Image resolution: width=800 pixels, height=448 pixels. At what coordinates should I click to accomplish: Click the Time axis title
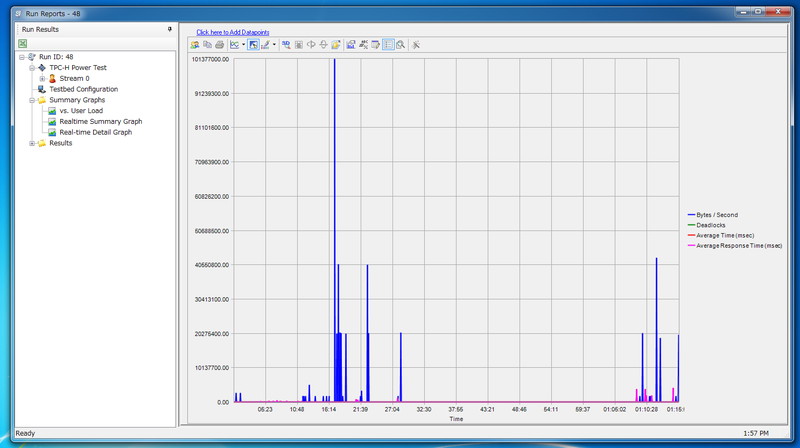(456, 419)
